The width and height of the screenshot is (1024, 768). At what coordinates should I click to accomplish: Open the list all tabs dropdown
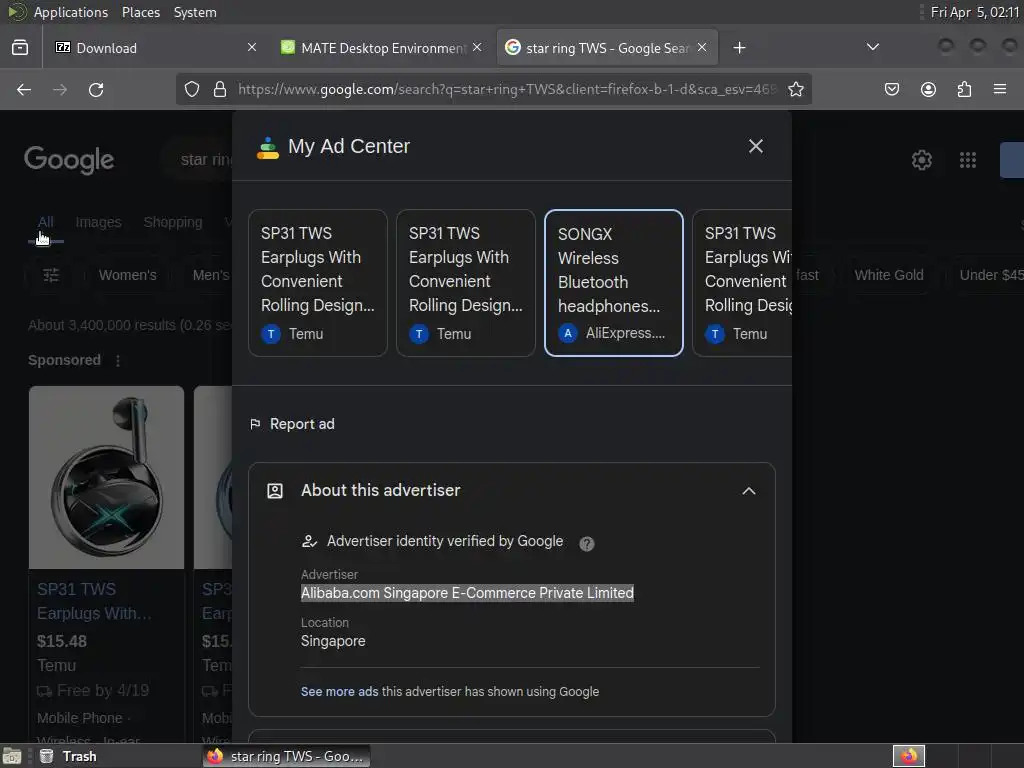(x=872, y=47)
